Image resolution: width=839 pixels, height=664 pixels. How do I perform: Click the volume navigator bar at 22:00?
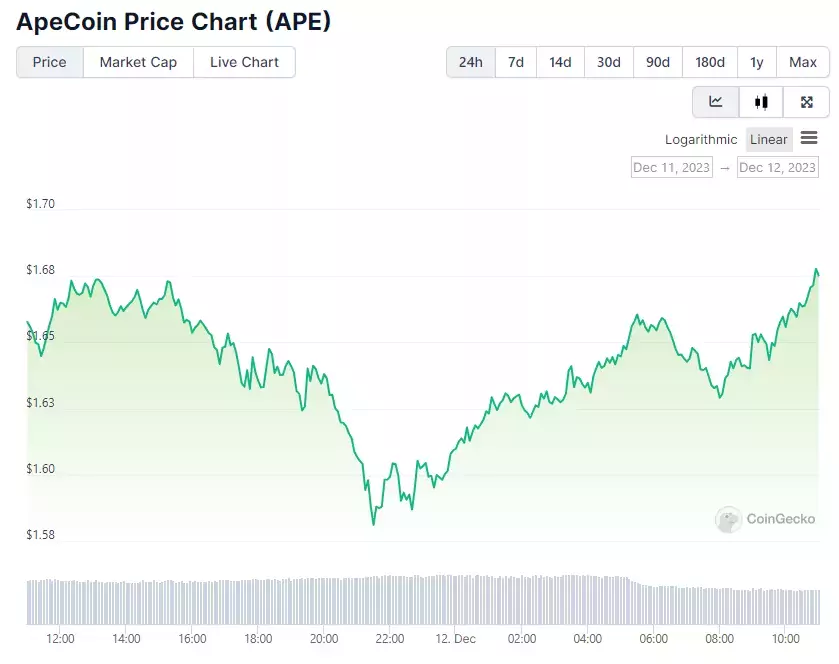[x=390, y=600]
